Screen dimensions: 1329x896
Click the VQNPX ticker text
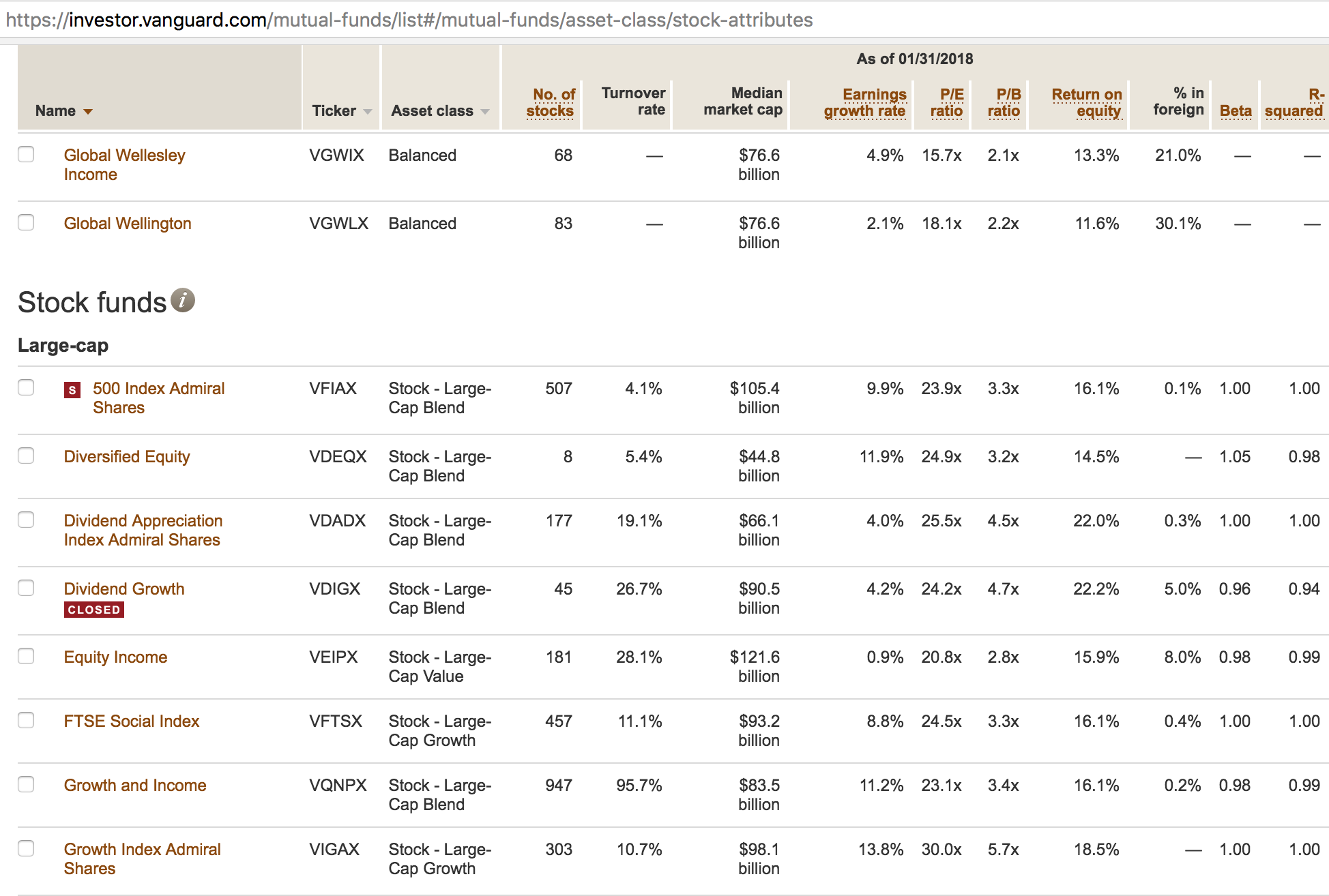[x=338, y=785]
